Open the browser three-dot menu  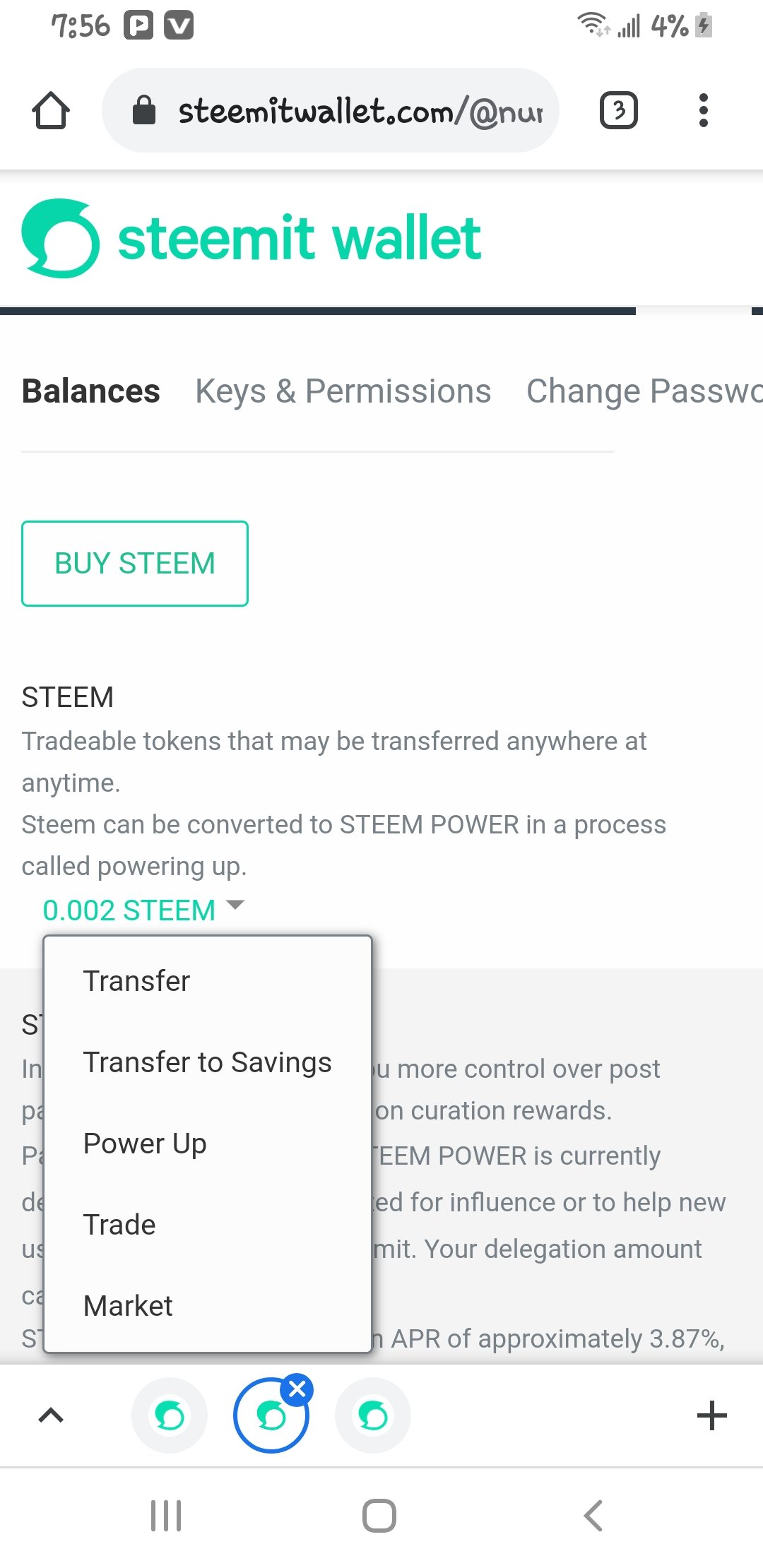pos(703,111)
